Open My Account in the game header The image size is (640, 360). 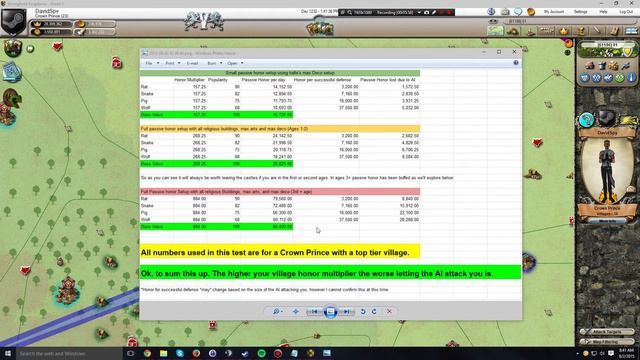coord(554,12)
